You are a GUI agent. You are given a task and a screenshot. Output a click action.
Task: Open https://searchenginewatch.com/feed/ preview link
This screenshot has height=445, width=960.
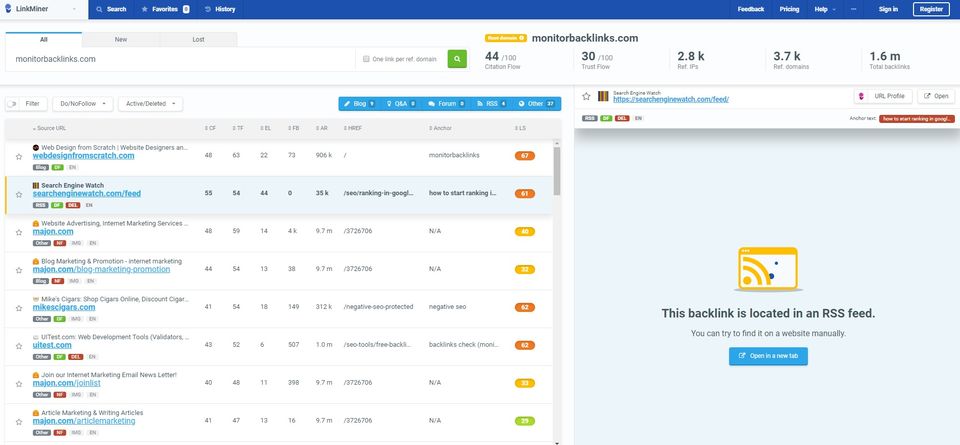[x=670, y=99]
